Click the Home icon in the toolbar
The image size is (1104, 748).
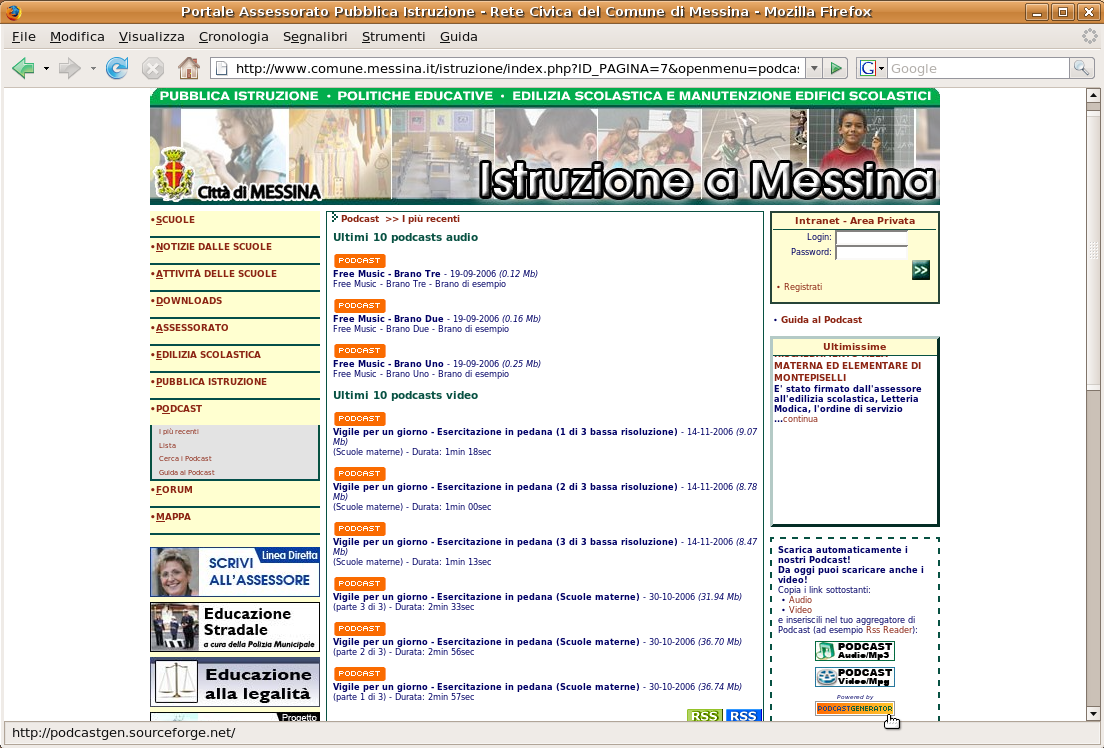click(x=188, y=68)
